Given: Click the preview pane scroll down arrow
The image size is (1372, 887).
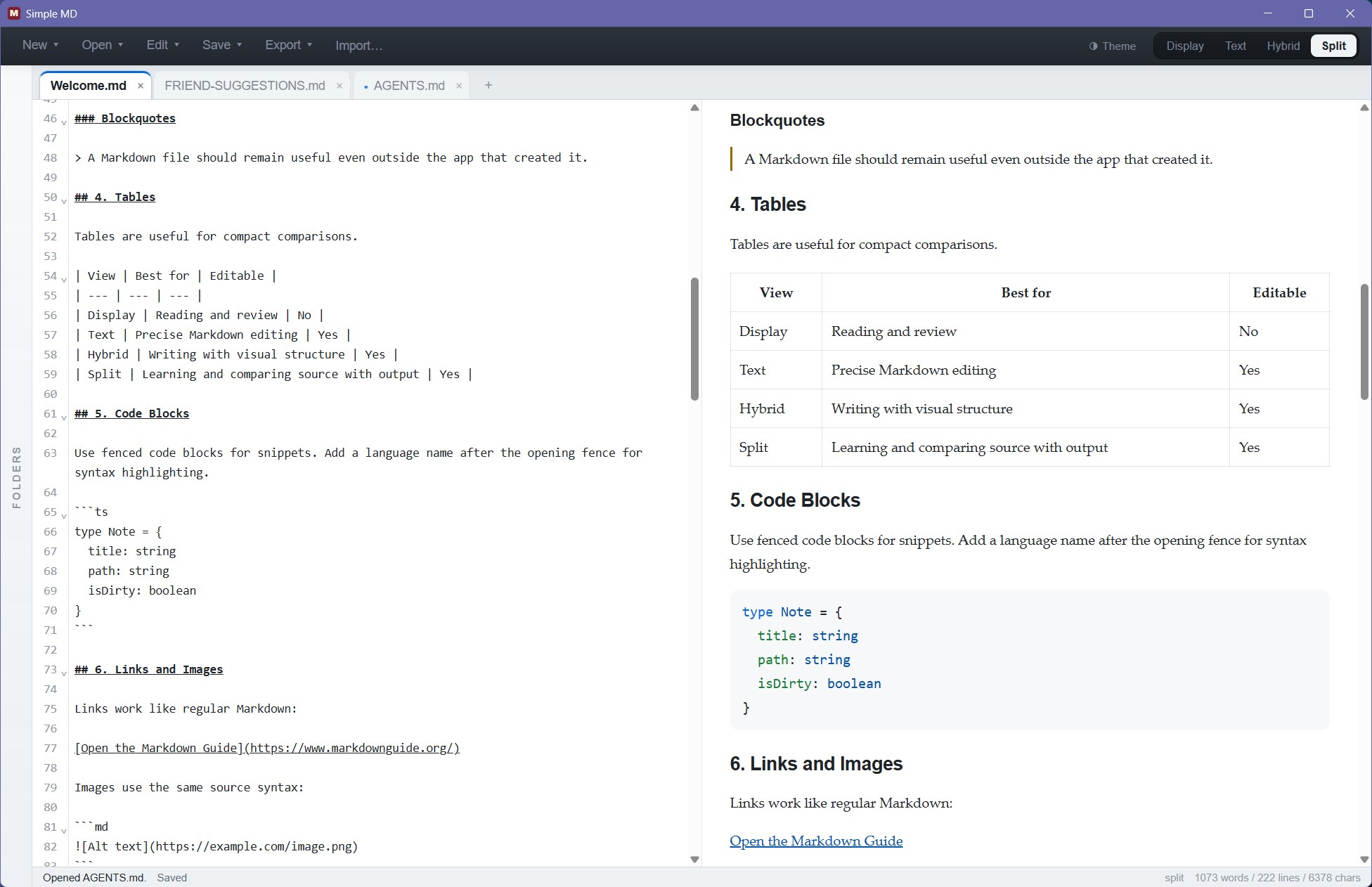Looking at the screenshot, I should coord(1364,860).
